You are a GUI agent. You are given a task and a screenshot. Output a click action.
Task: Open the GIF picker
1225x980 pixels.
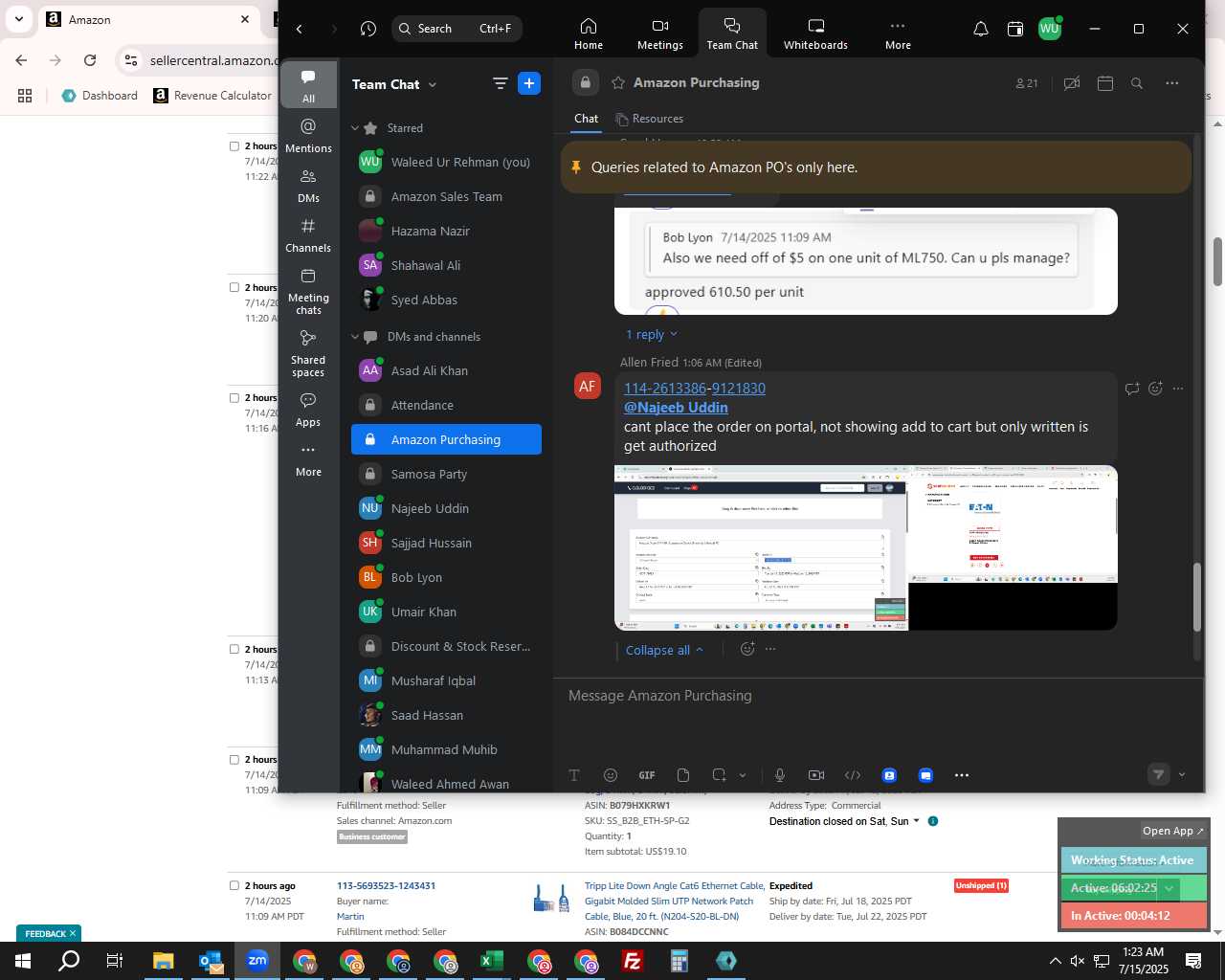coord(647,775)
